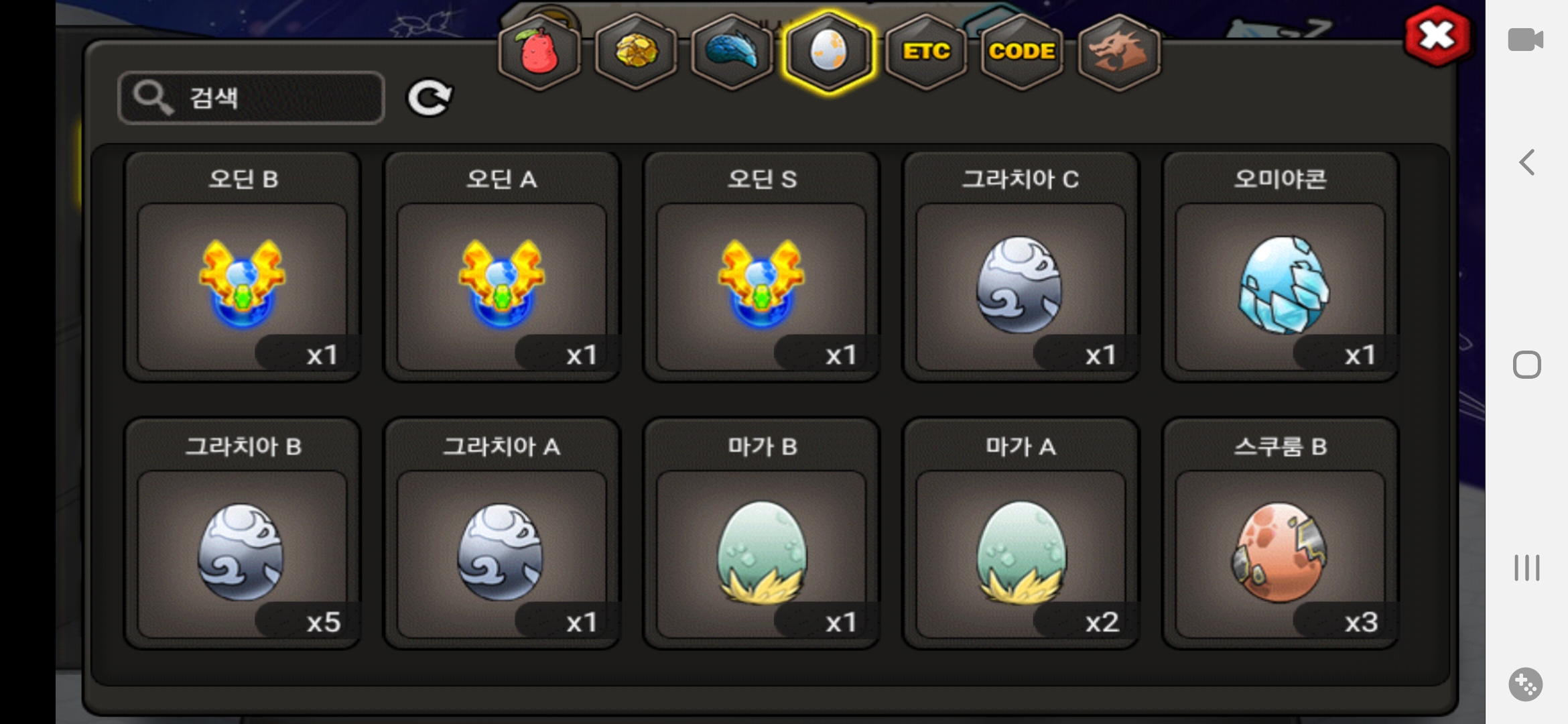Viewport: 1568px width, 724px height.
Task: Open the dragon head tab
Action: coord(1118,52)
